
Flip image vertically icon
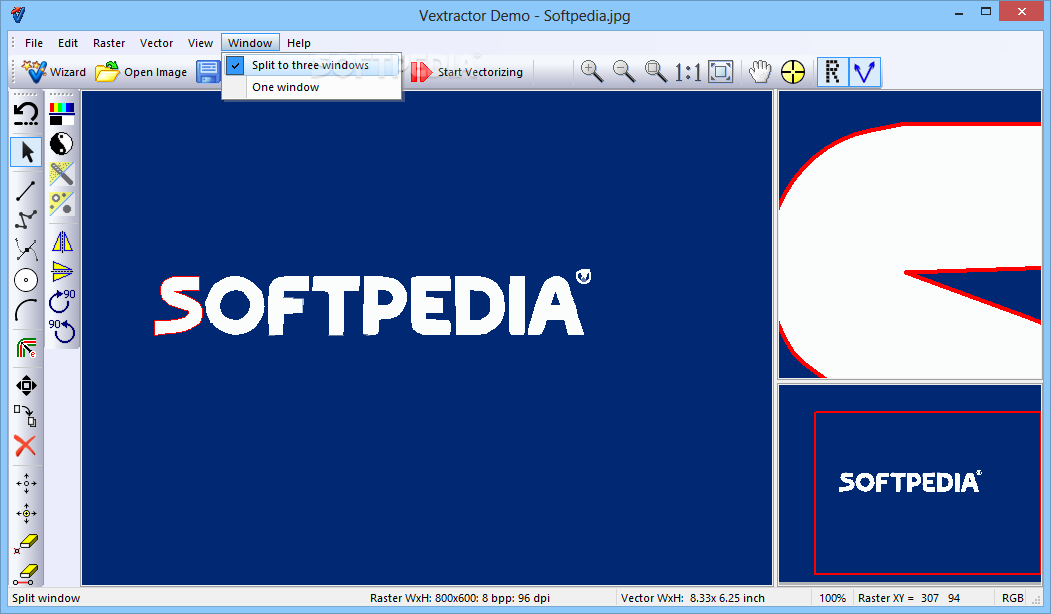pos(62,271)
